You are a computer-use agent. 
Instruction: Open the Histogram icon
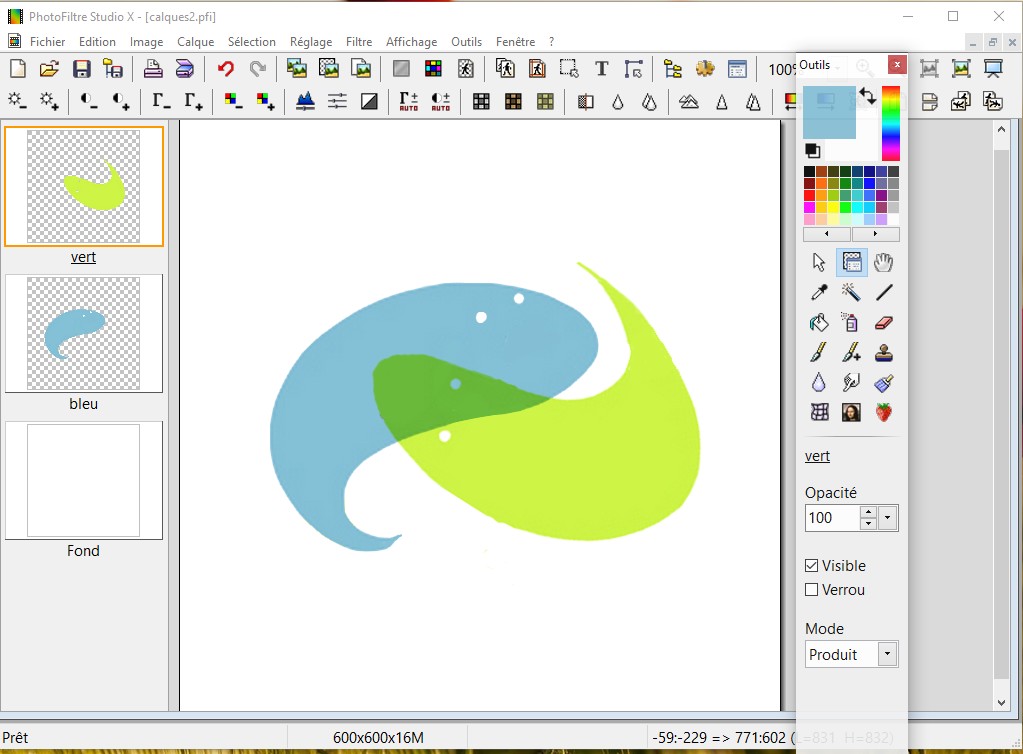point(305,101)
